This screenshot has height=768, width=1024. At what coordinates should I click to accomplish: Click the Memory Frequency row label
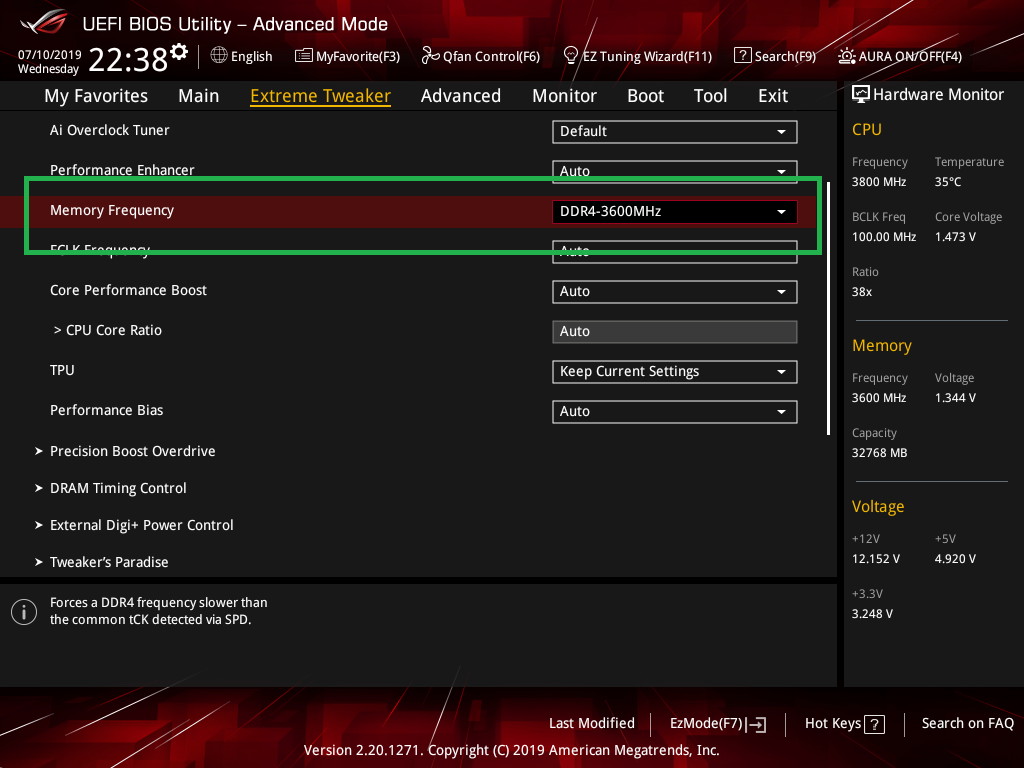(x=112, y=210)
